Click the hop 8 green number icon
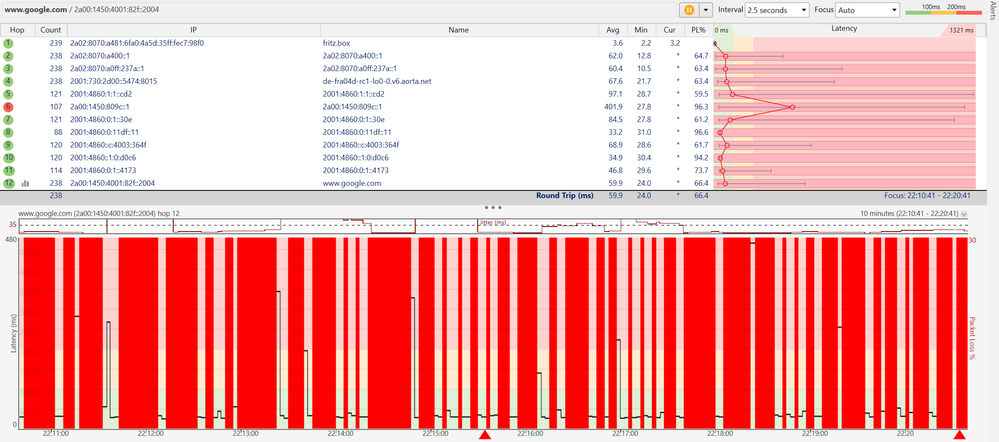The width and height of the screenshot is (999, 442). click(x=8, y=132)
